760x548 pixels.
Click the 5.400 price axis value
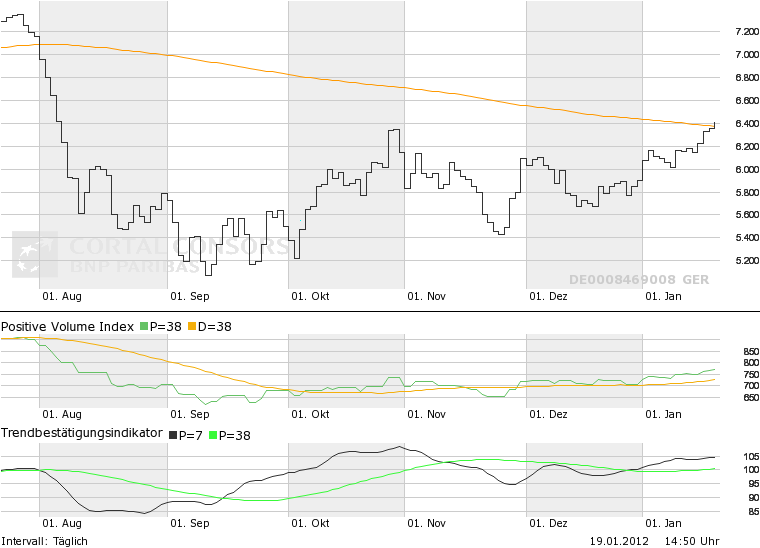coord(747,237)
